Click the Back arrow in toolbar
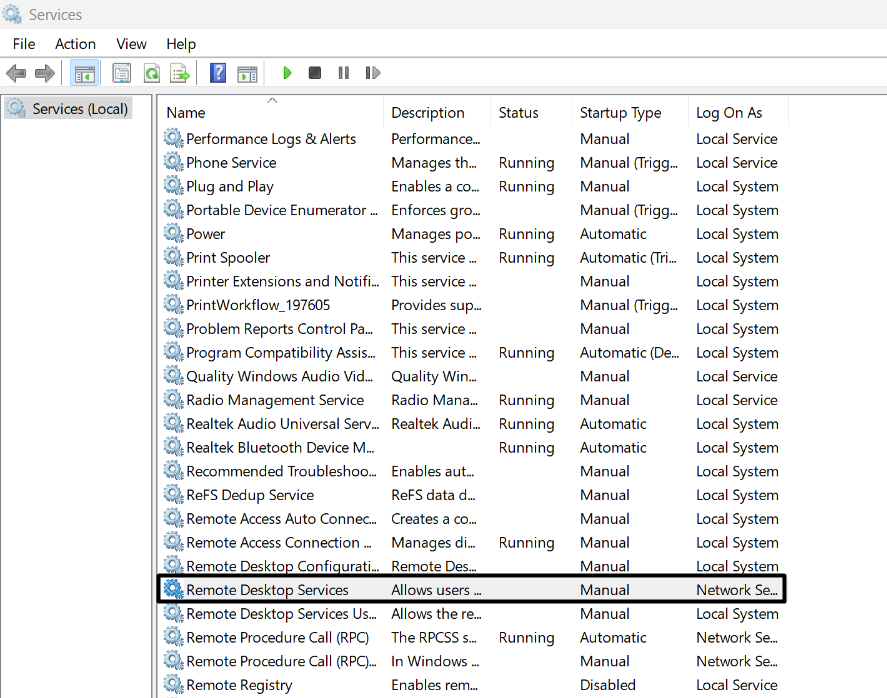The image size is (887, 698). click(x=16, y=73)
